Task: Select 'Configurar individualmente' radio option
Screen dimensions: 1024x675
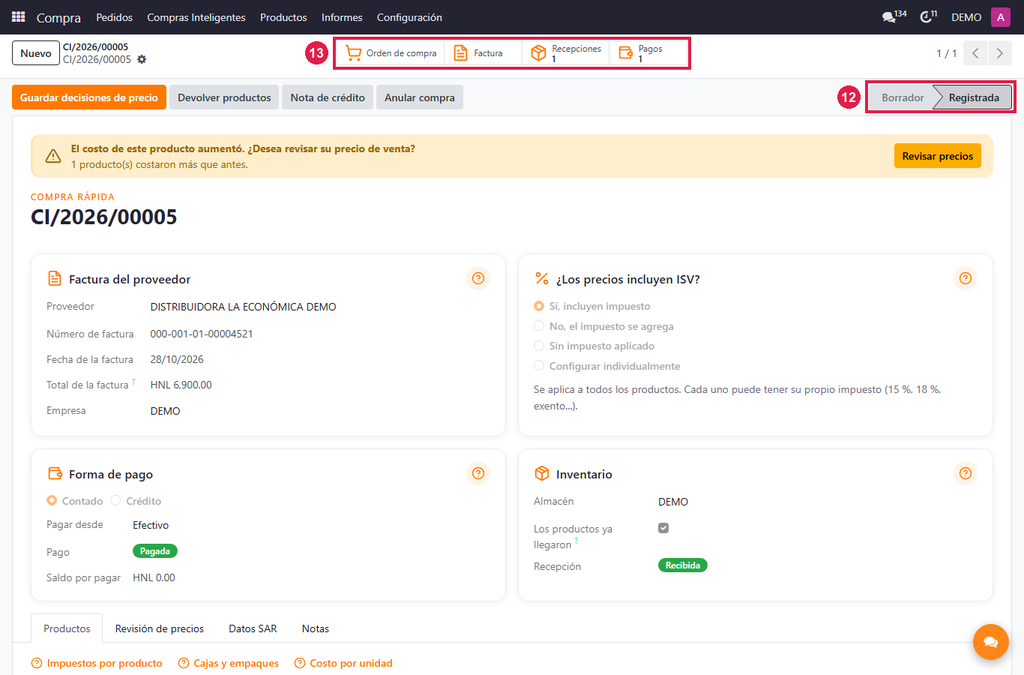Action: [x=539, y=366]
